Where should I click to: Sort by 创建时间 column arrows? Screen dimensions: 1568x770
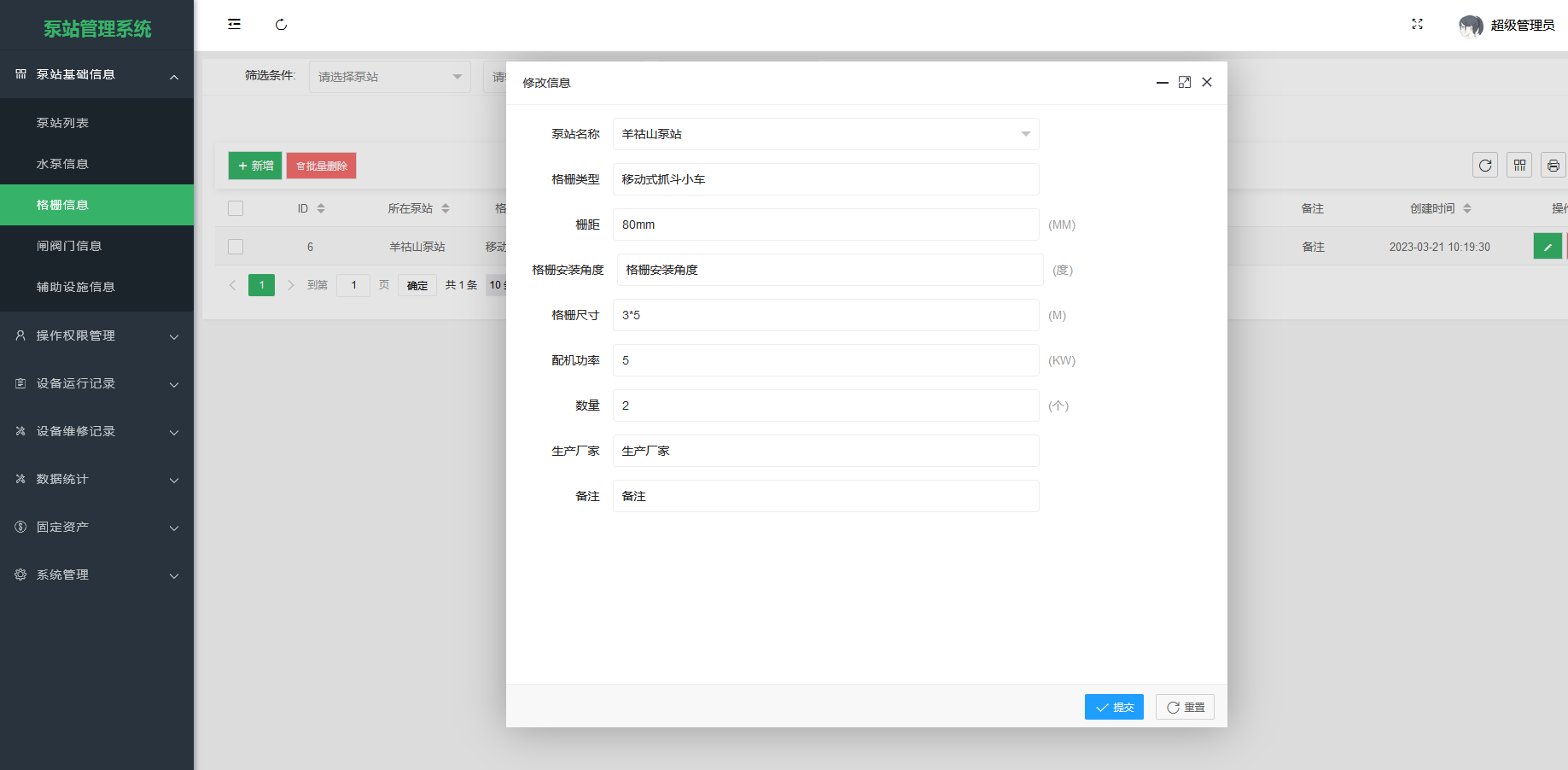1467,208
